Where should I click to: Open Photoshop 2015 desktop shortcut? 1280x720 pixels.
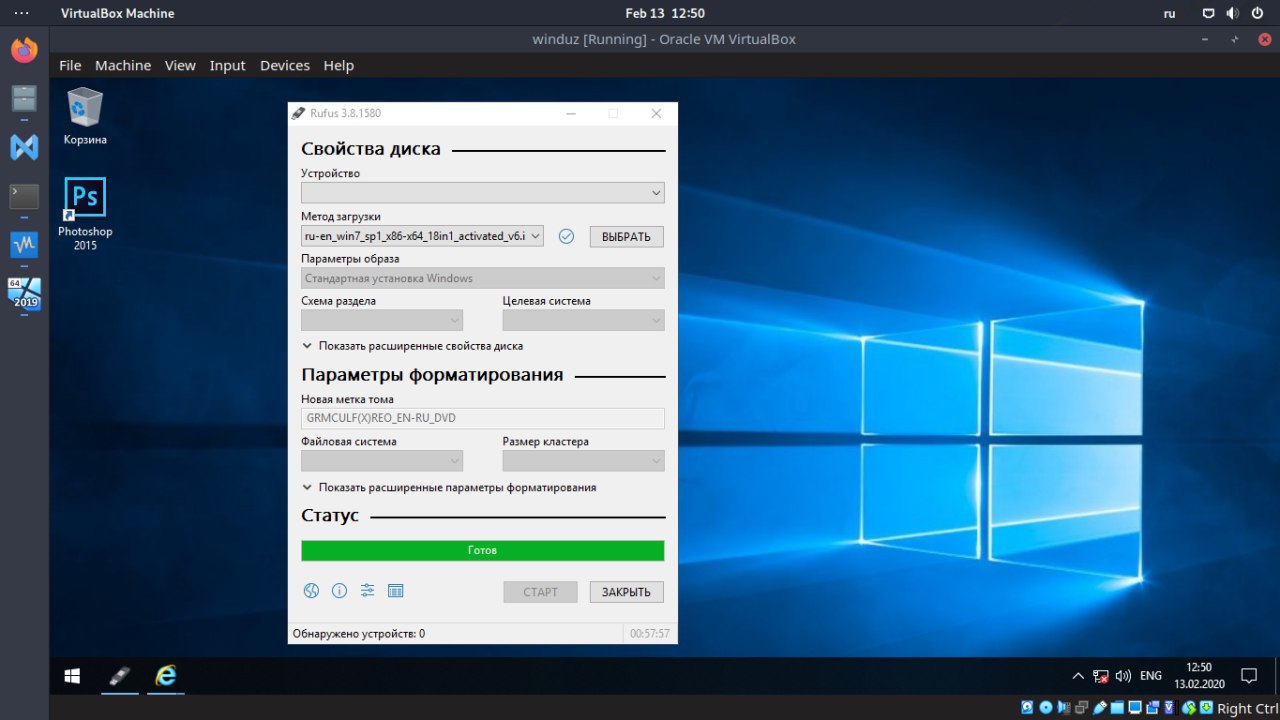(85, 214)
